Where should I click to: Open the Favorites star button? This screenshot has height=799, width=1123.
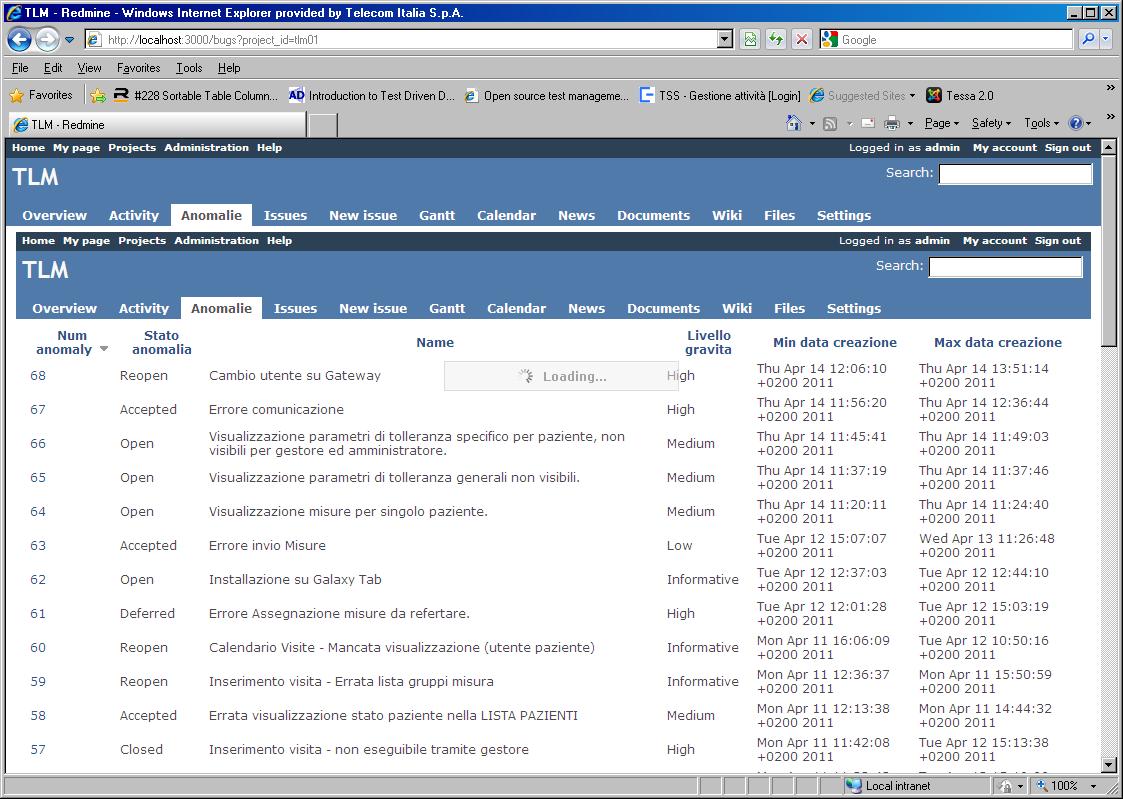tap(41, 96)
